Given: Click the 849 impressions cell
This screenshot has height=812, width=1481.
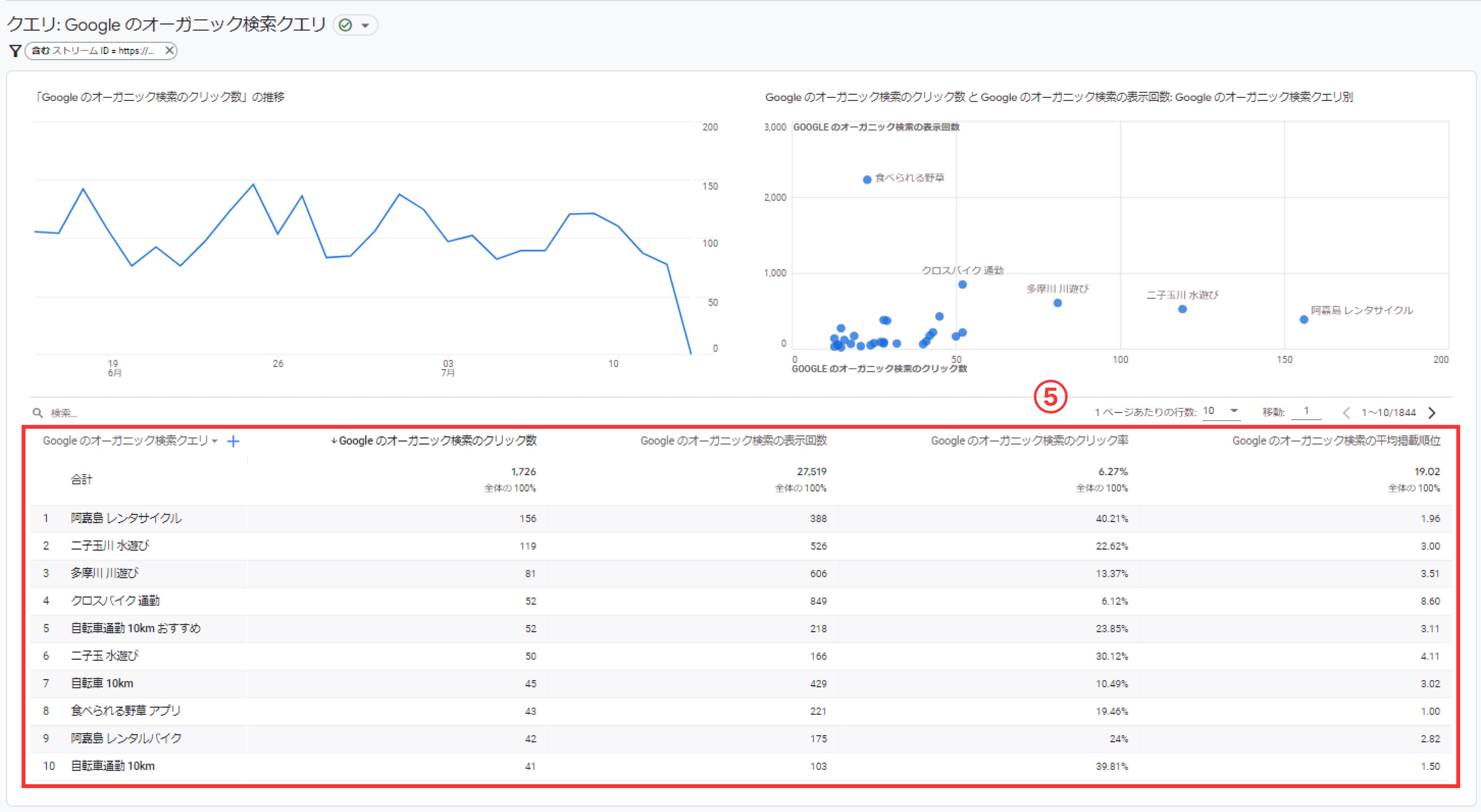Looking at the screenshot, I should [818, 601].
